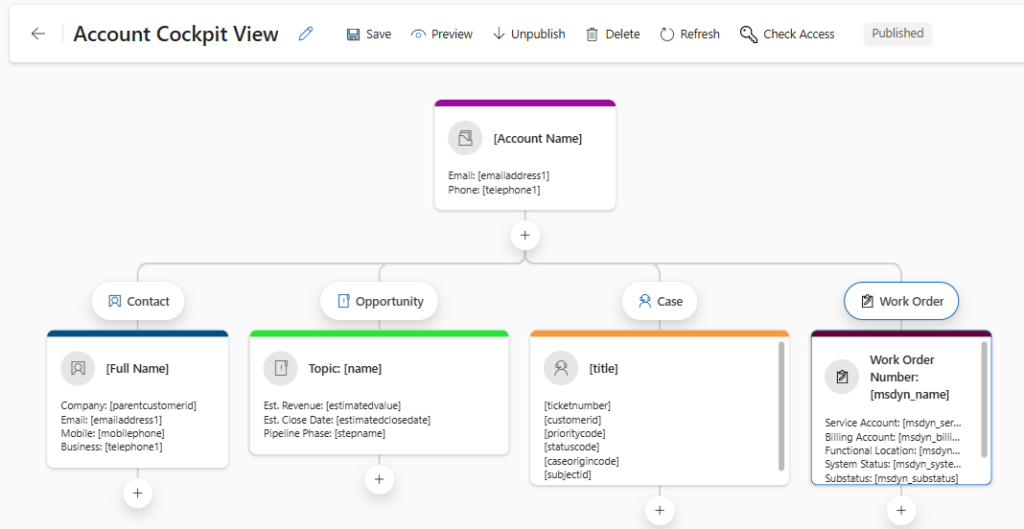This screenshot has width=1024, height=529.
Task: Select the Work Order node label
Action: click(901, 301)
